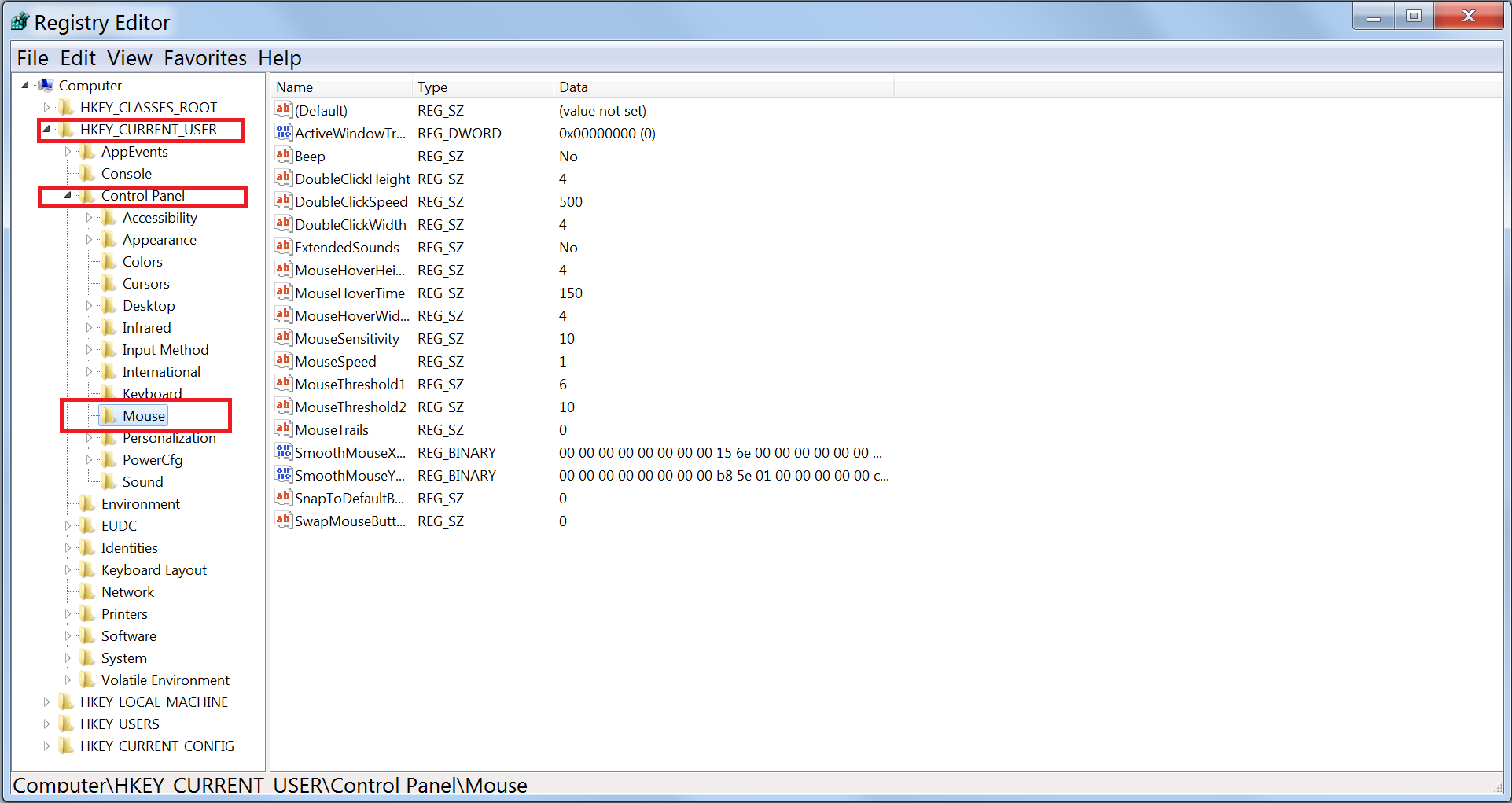This screenshot has height=803, width=1512.
Task: Click the Mouse key folder icon
Action: (109, 415)
